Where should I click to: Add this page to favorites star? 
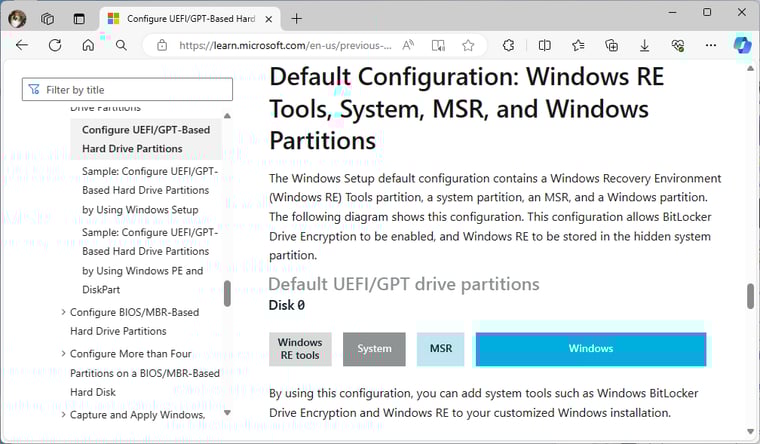(x=468, y=45)
